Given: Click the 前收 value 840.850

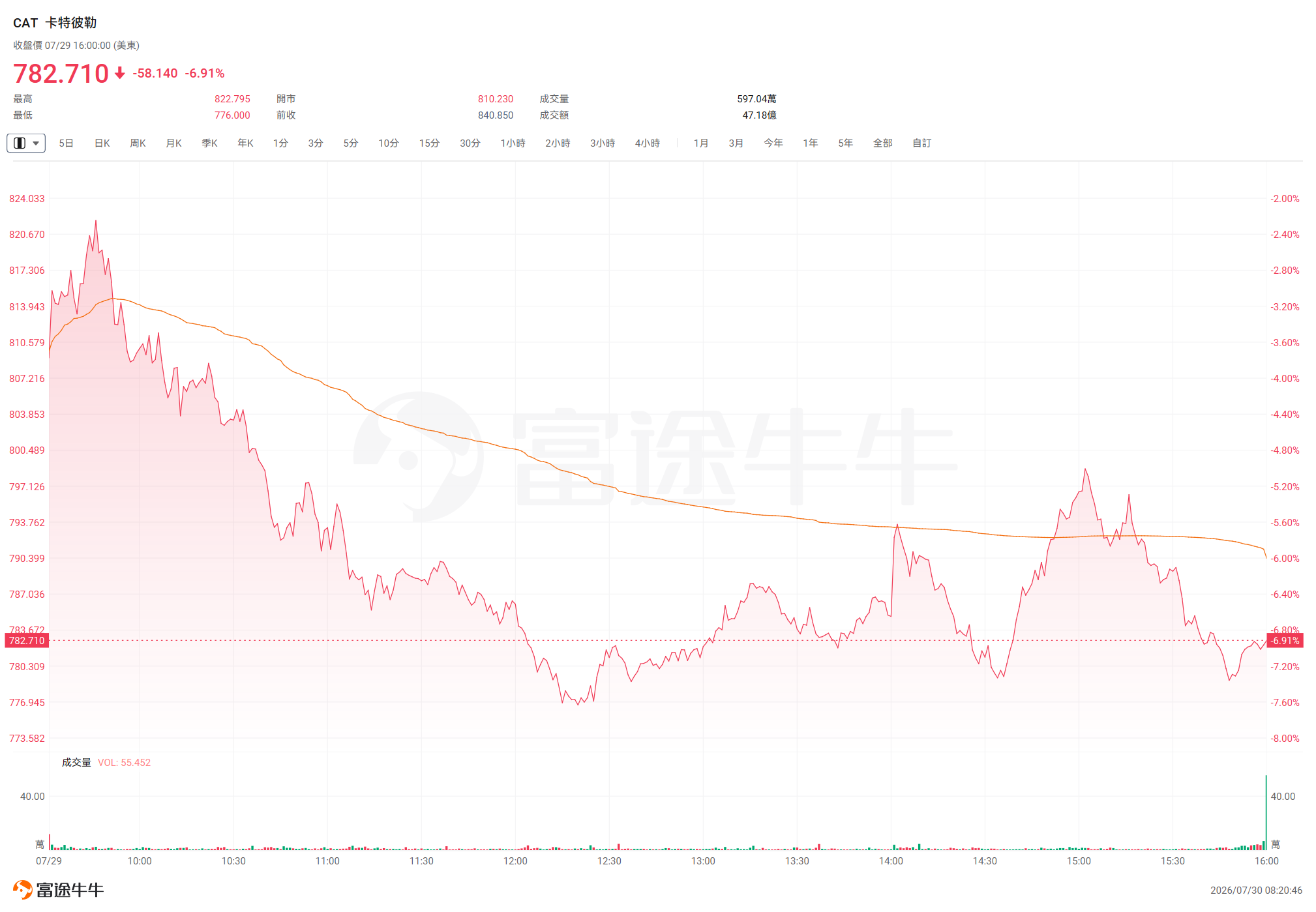Looking at the screenshot, I should 496,115.
